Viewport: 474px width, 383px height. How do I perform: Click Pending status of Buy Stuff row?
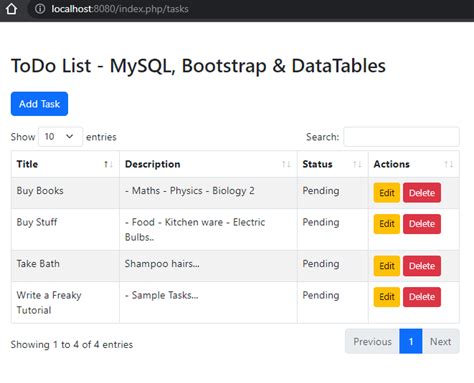[321, 222]
